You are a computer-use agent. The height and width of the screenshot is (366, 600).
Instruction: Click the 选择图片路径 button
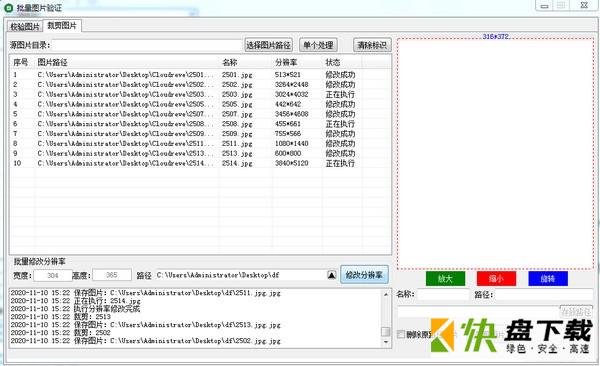pyautogui.click(x=268, y=45)
